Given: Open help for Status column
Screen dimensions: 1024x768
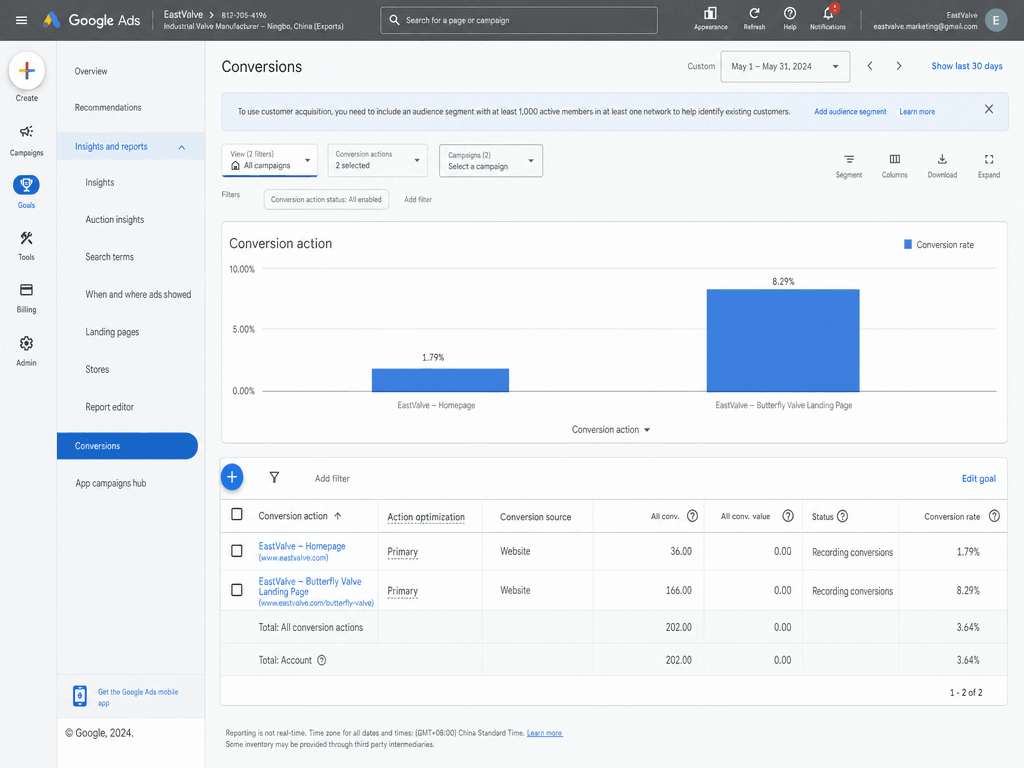Looking at the screenshot, I should point(842,516).
